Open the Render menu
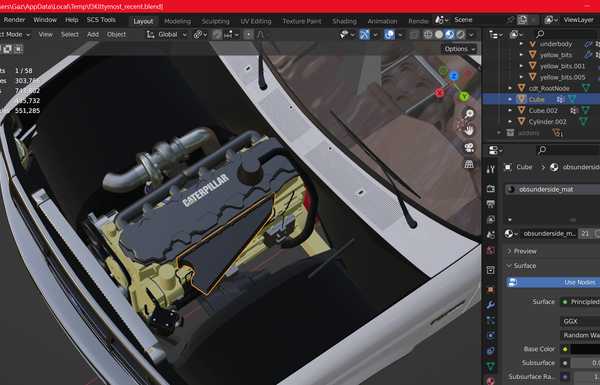 point(14,20)
